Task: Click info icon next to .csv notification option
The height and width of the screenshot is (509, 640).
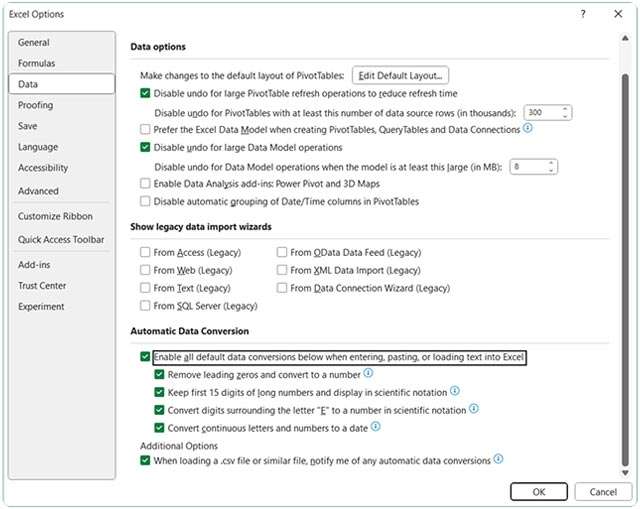Action: [498, 460]
